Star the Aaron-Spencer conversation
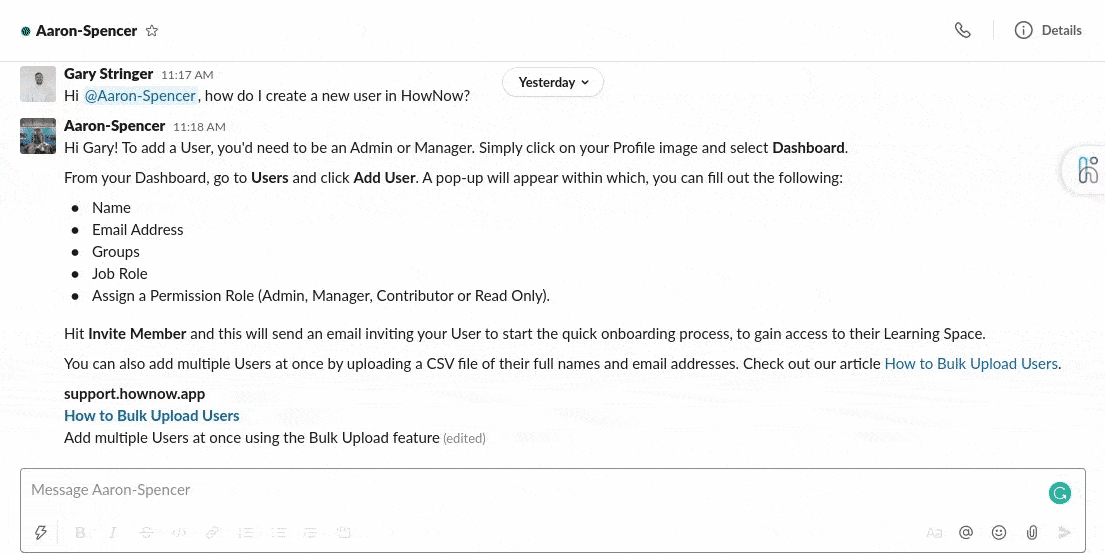 (x=152, y=31)
